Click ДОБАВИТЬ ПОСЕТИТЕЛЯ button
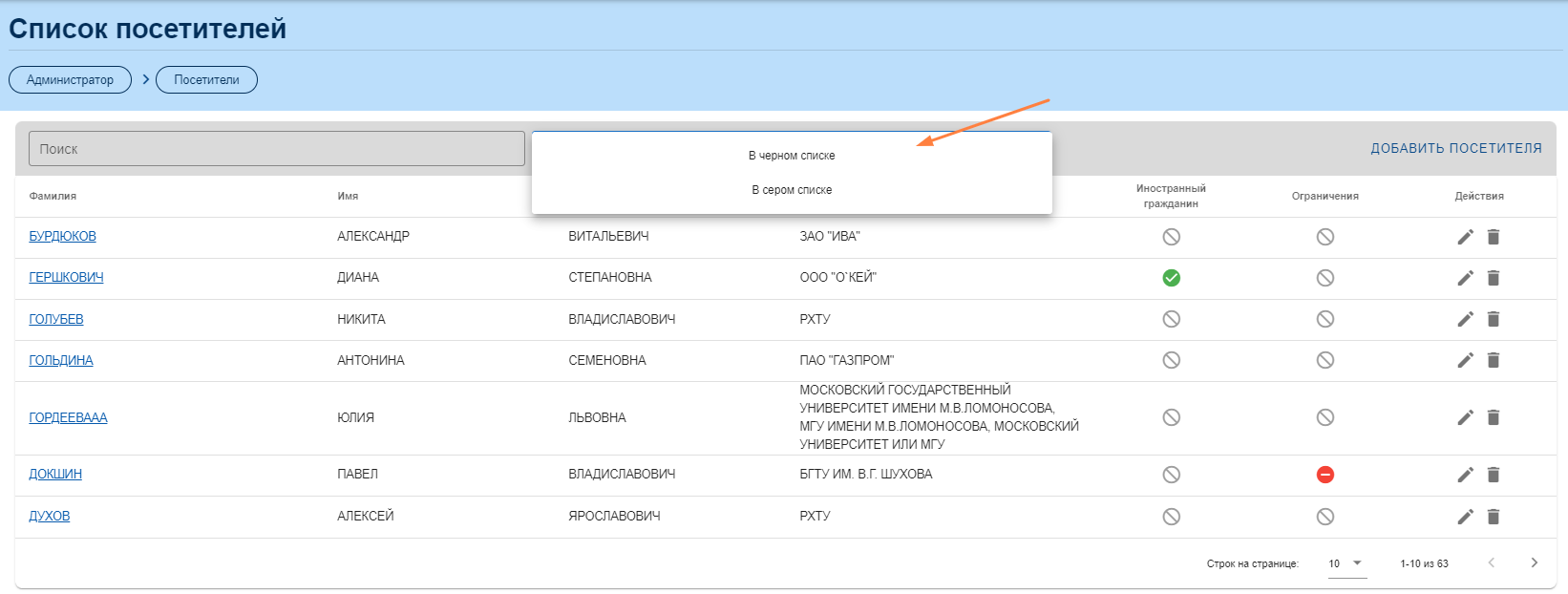The width and height of the screenshot is (1568, 594). pos(1455,148)
